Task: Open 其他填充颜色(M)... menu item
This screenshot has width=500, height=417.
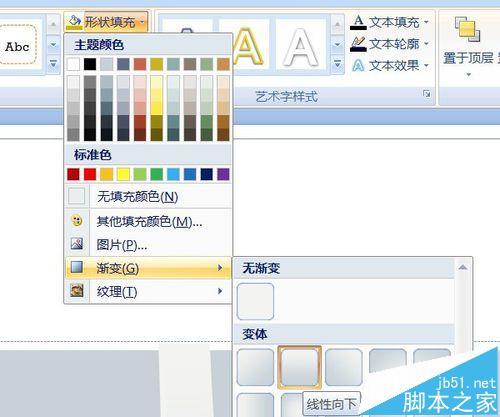Action: (x=148, y=221)
